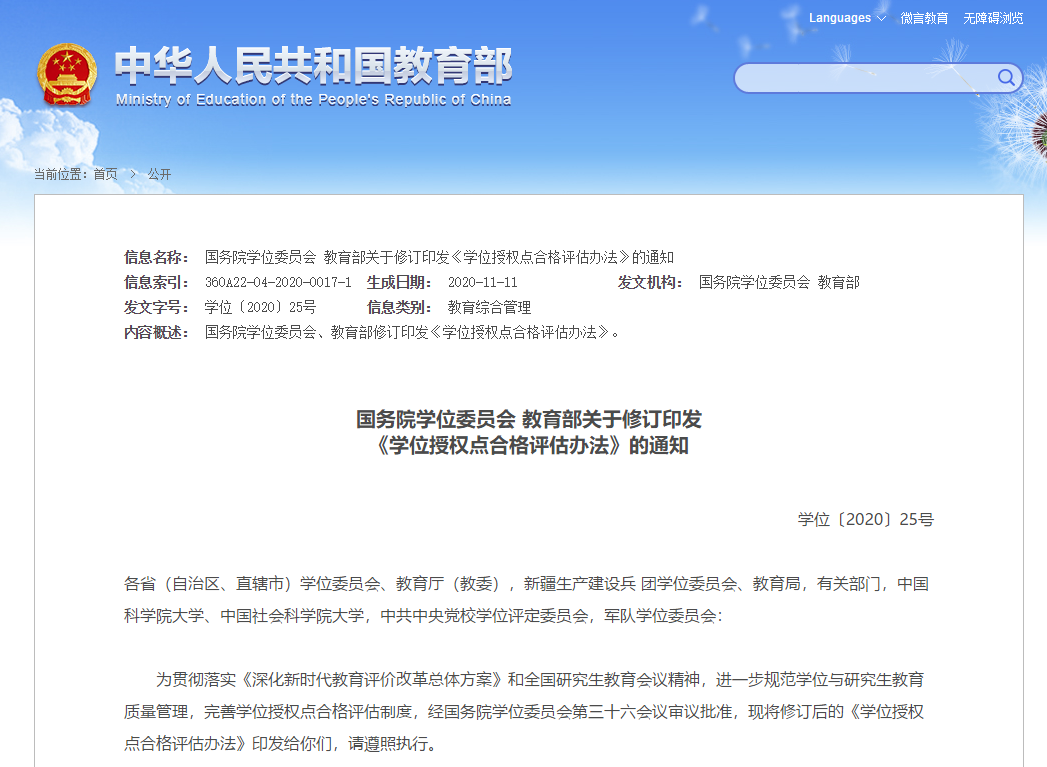Screen dimensions: 1047x767
Task: Click the index number 360A22-04-2020-0017-1
Action: pos(278,282)
